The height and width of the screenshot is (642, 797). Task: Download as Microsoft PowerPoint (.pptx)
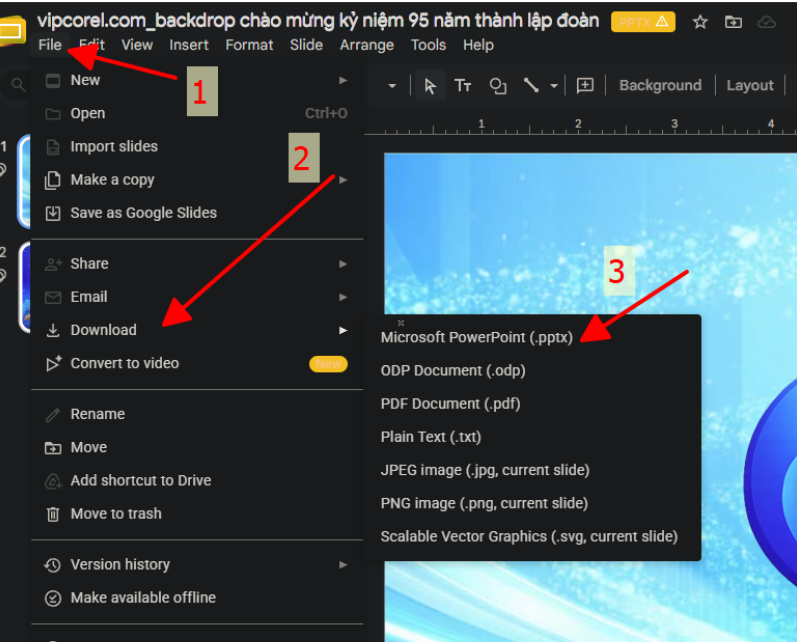tap(533, 338)
